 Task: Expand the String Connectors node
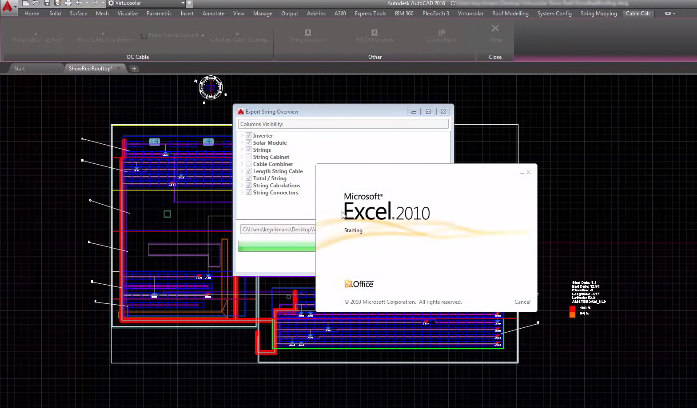point(242,192)
